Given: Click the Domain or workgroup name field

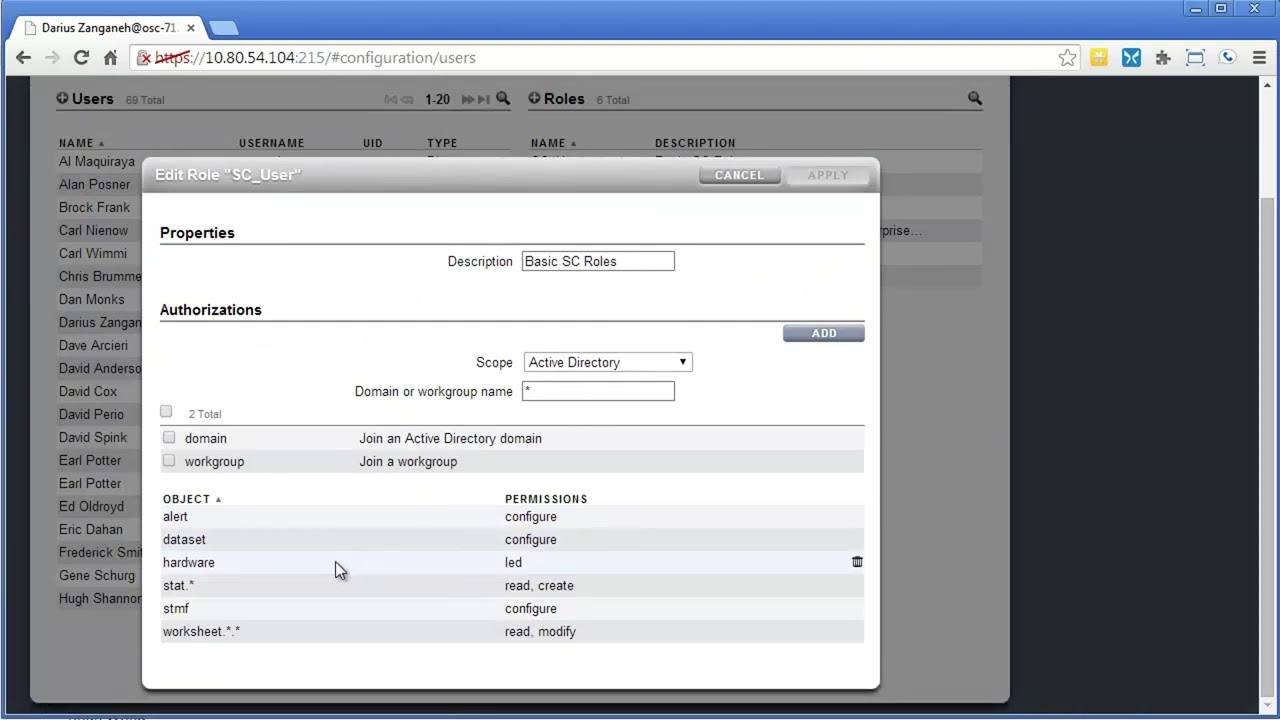Looking at the screenshot, I should [598, 391].
